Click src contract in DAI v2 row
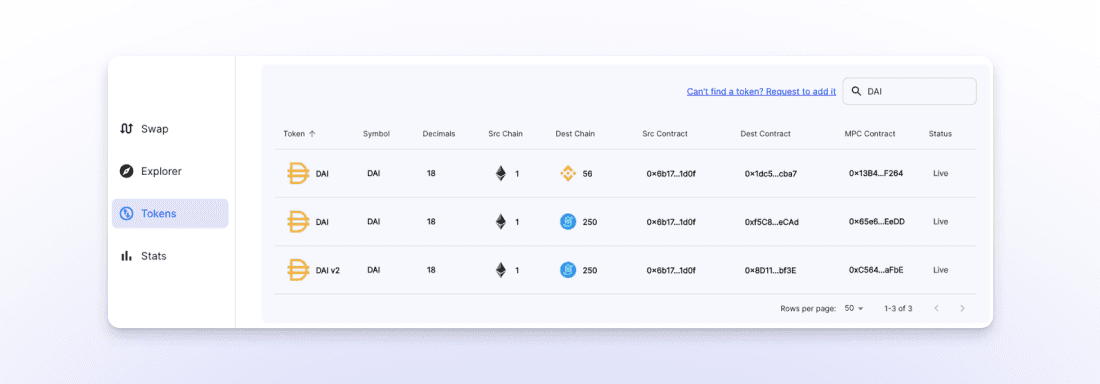Viewport: 1100px width, 384px height. pos(671,270)
